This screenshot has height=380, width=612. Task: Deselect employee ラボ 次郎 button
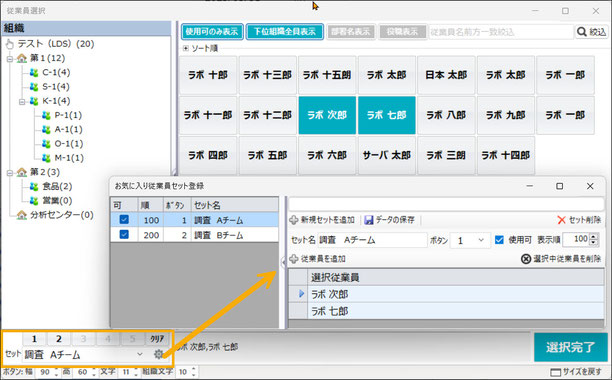pyautogui.click(x=327, y=115)
